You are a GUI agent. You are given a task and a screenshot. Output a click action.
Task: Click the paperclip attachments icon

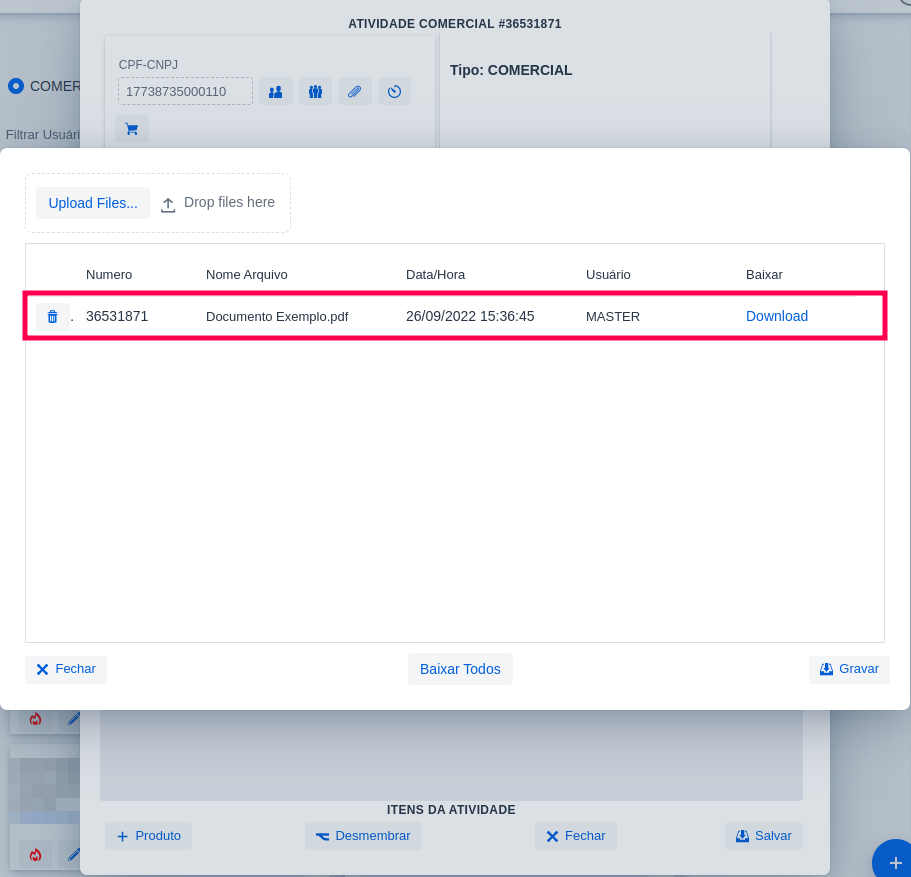pyautogui.click(x=354, y=92)
